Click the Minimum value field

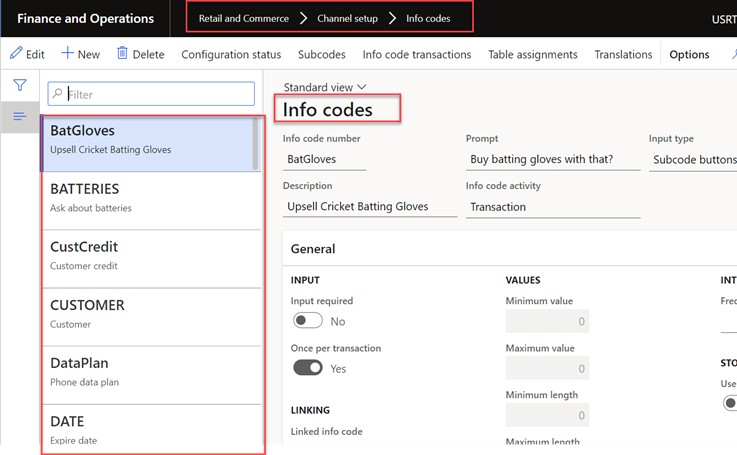(547, 321)
